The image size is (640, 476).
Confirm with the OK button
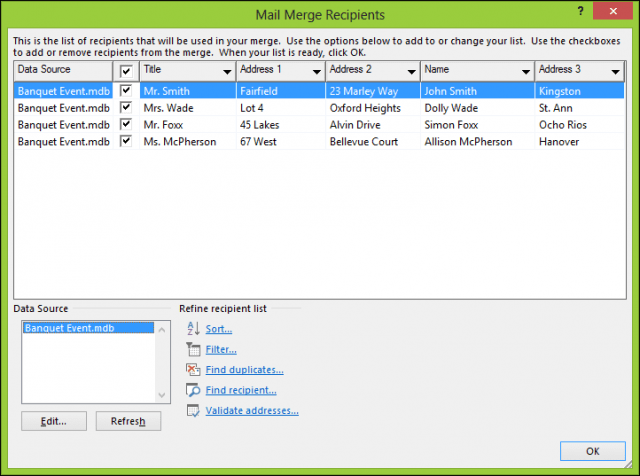click(x=593, y=451)
